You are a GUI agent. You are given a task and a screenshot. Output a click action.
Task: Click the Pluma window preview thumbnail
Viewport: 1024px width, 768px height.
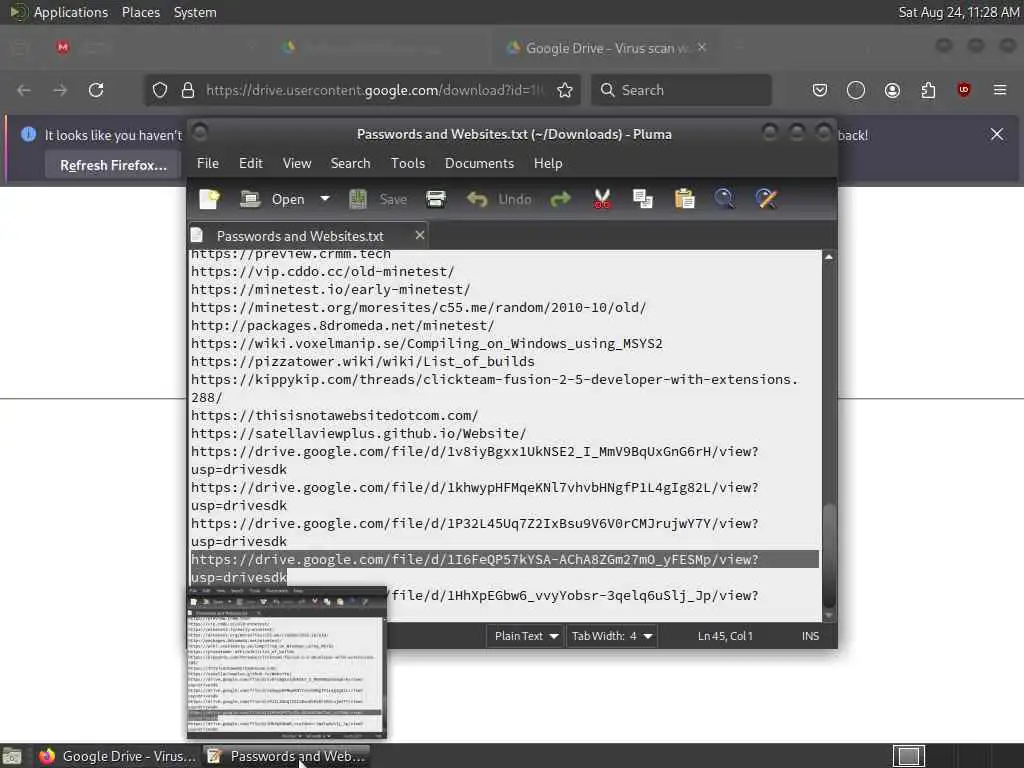point(286,662)
